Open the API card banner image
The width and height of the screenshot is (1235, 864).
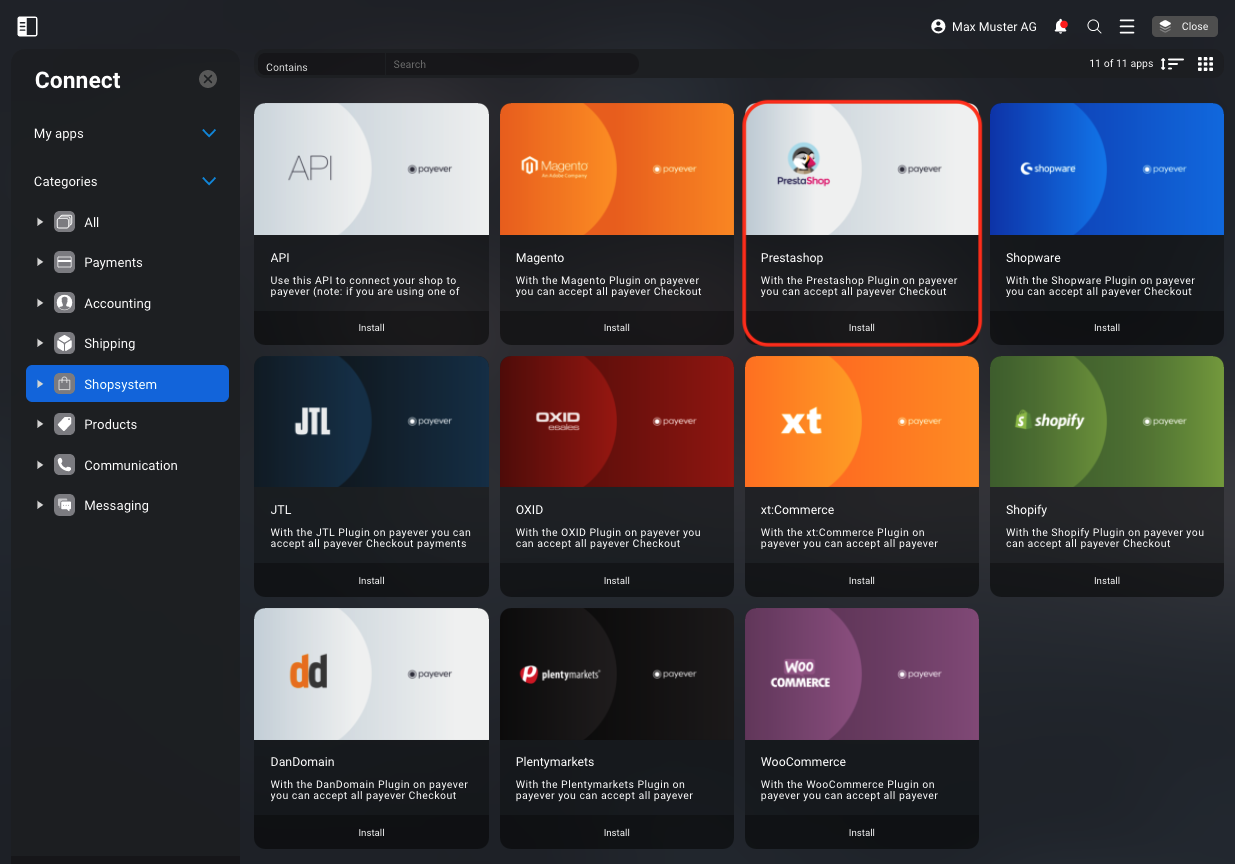[x=371, y=169]
